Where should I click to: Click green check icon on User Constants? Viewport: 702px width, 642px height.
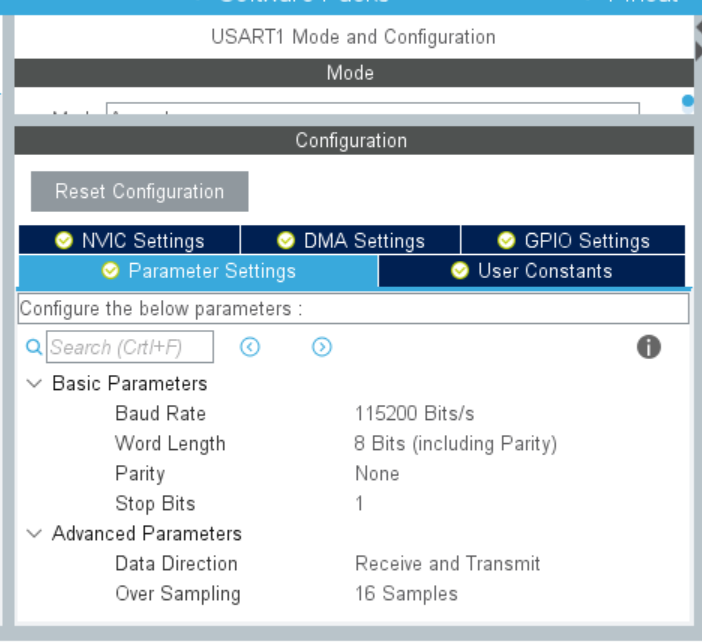point(460,271)
